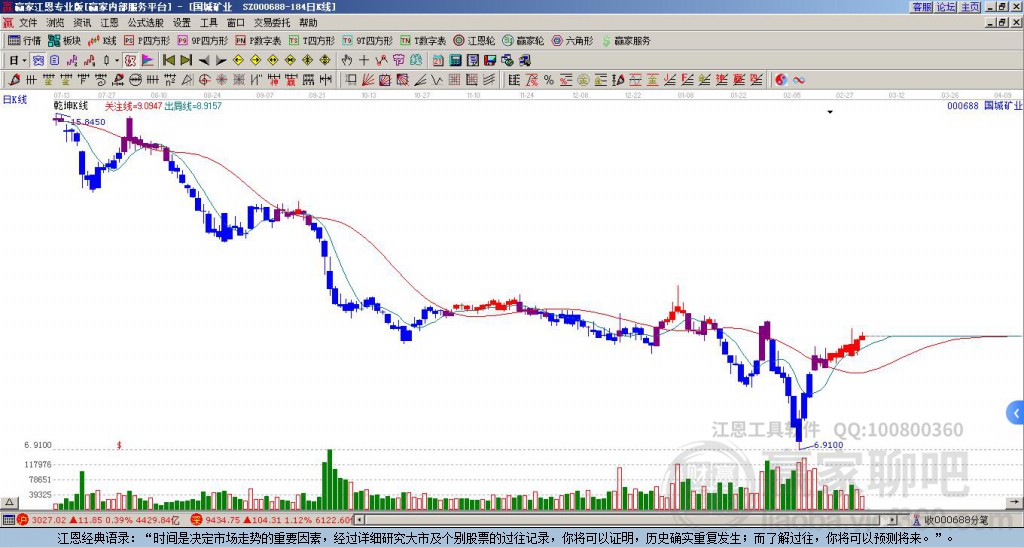Image resolution: width=1024 pixels, height=548 pixels.
Task: Click 出局线=8.9157 text
Action: [193, 106]
